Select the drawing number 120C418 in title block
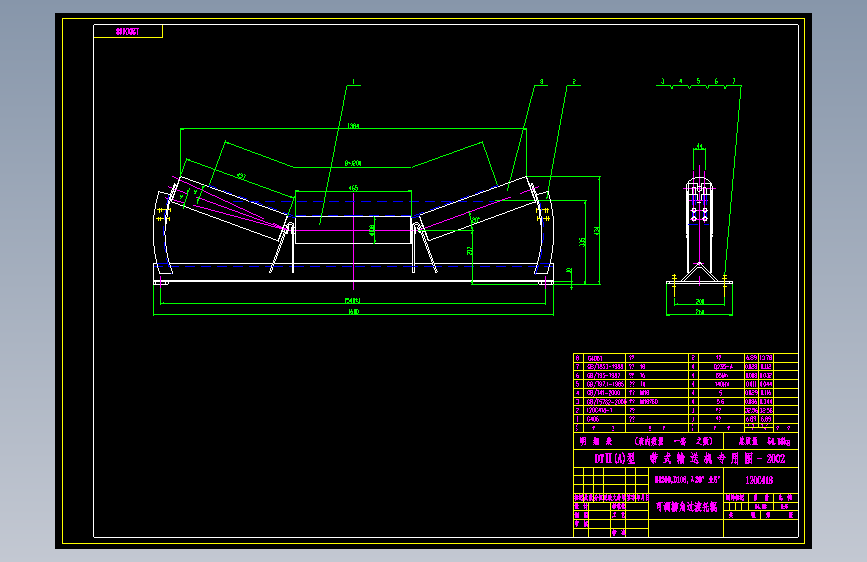This screenshot has height=562, width=867. coord(759,480)
